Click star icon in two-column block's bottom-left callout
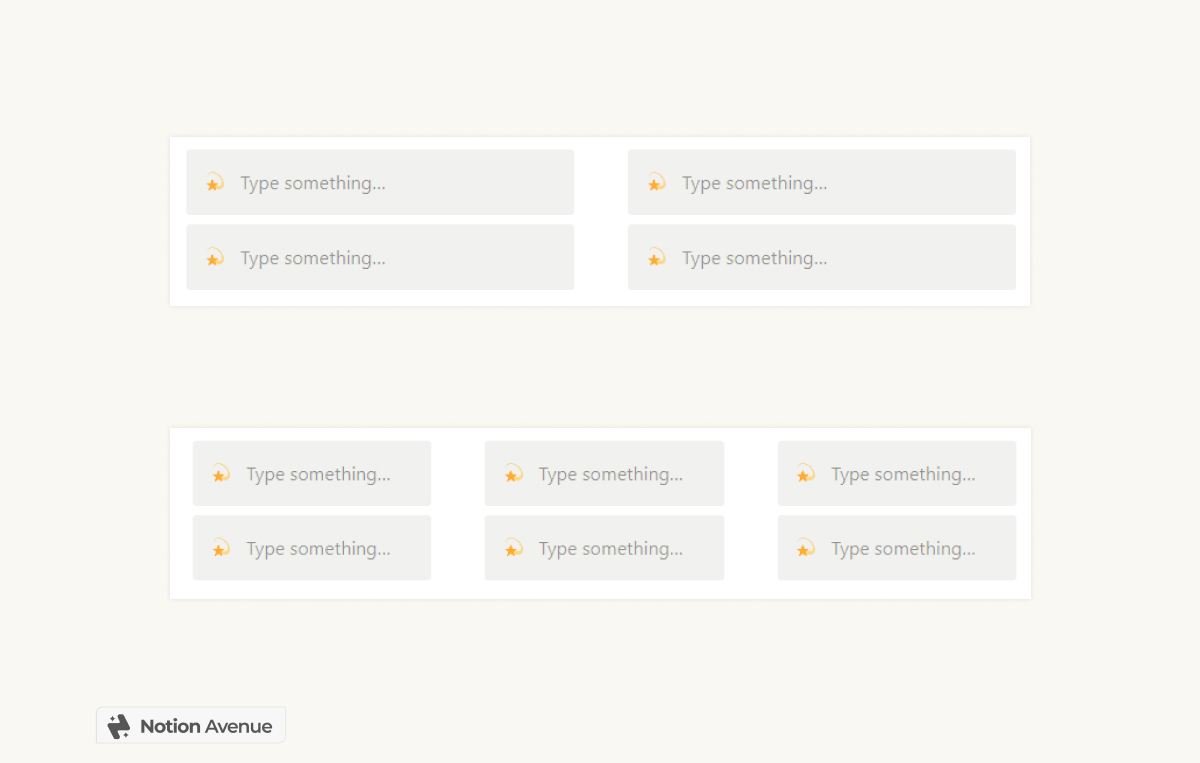 coord(214,258)
